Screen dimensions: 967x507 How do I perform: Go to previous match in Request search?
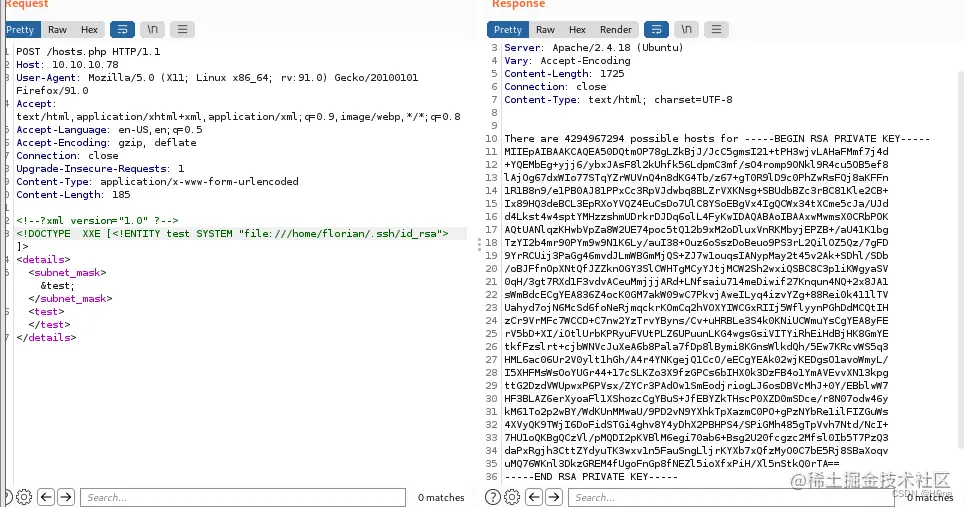pyautogui.click(x=46, y=497)
